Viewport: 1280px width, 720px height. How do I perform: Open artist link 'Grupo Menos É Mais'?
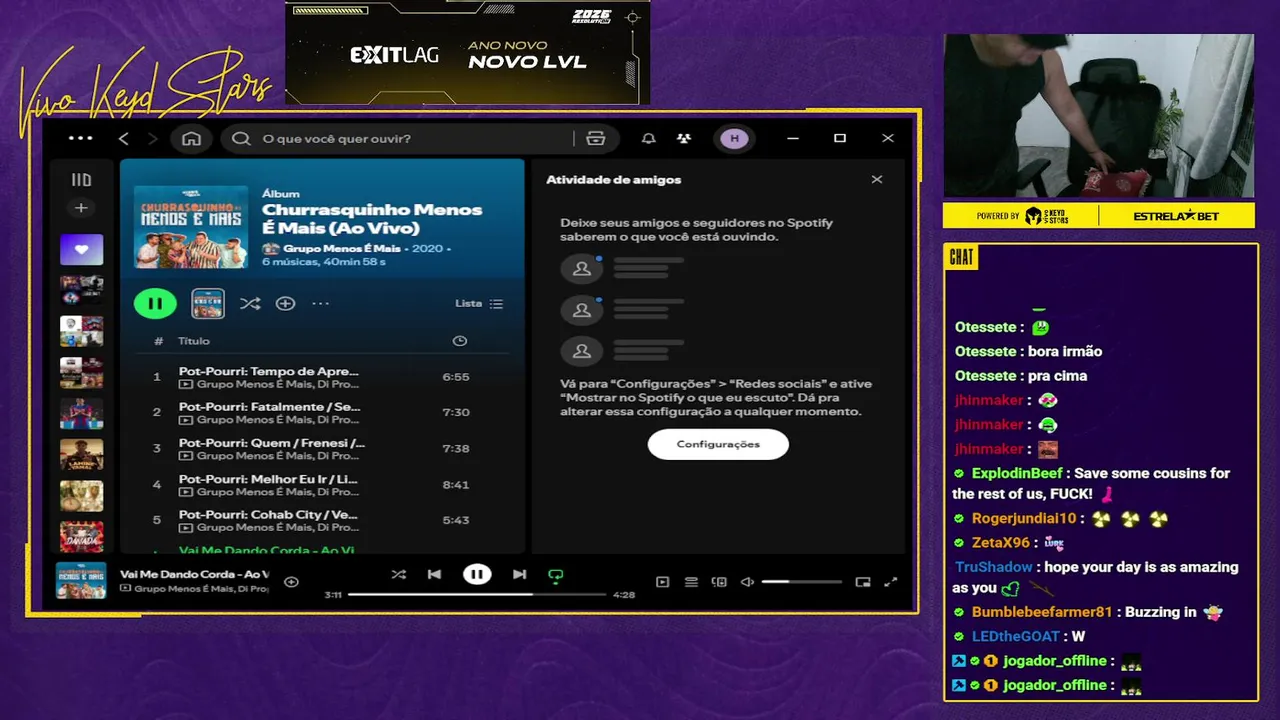(x=341, y=248)
